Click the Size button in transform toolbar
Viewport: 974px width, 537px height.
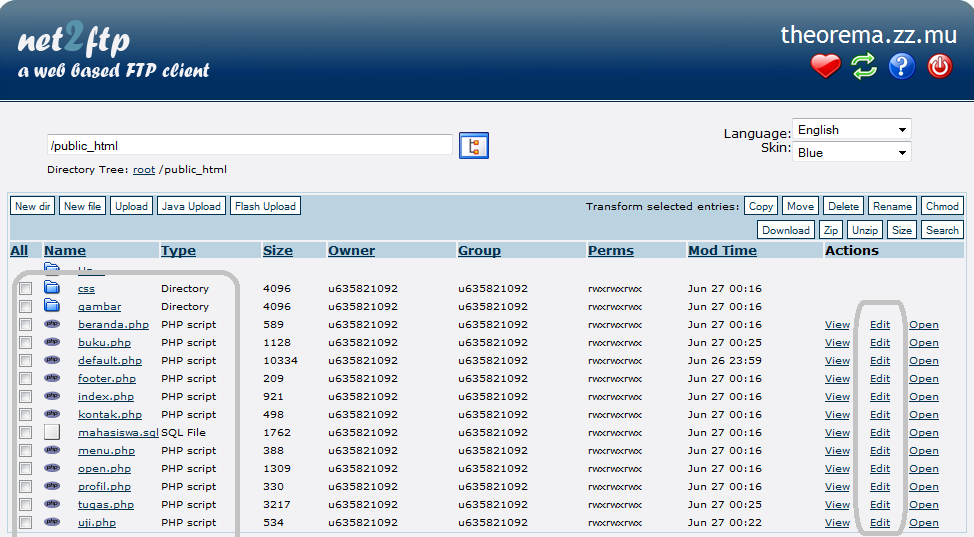click(x=902, y=230)
